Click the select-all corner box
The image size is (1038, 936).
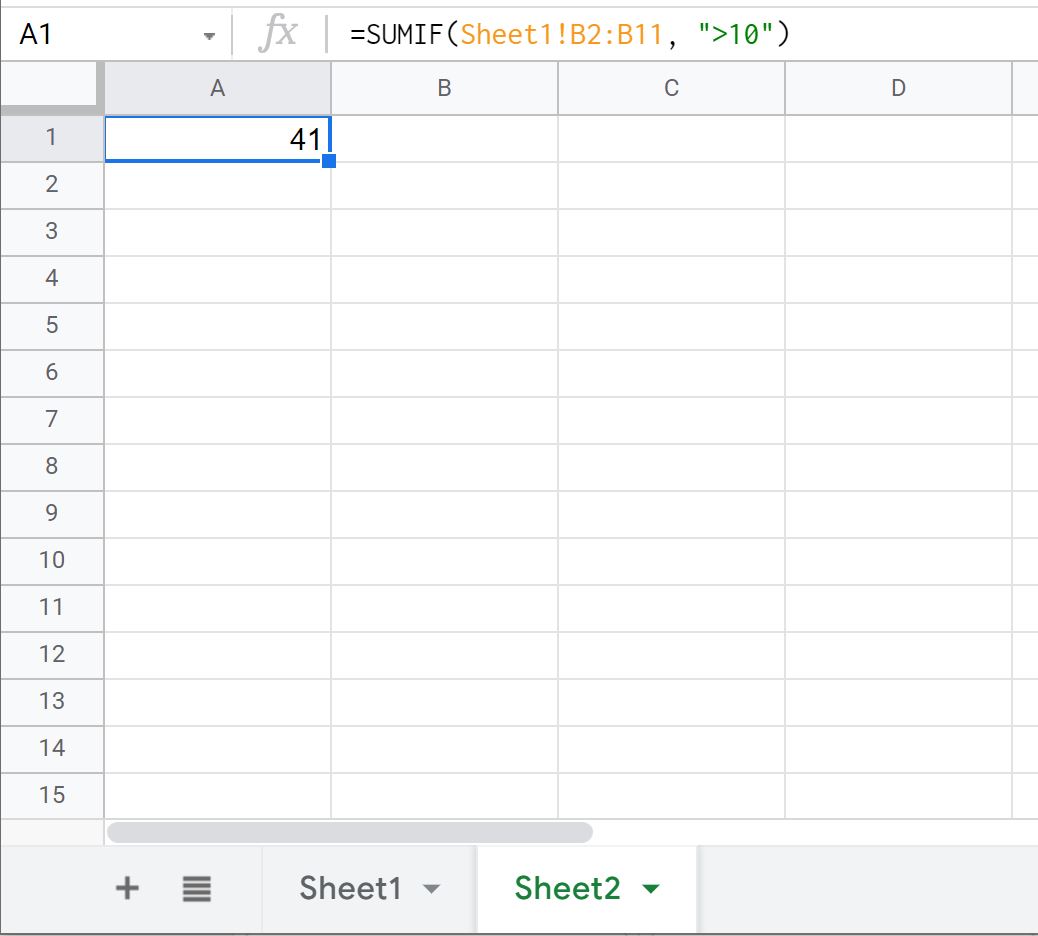click(52, 88)
